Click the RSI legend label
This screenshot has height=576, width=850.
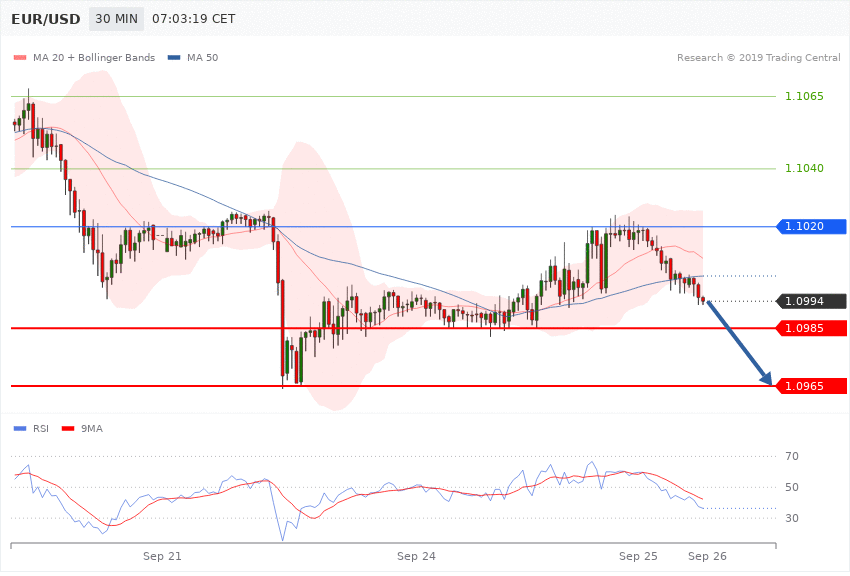coord(41,429)
